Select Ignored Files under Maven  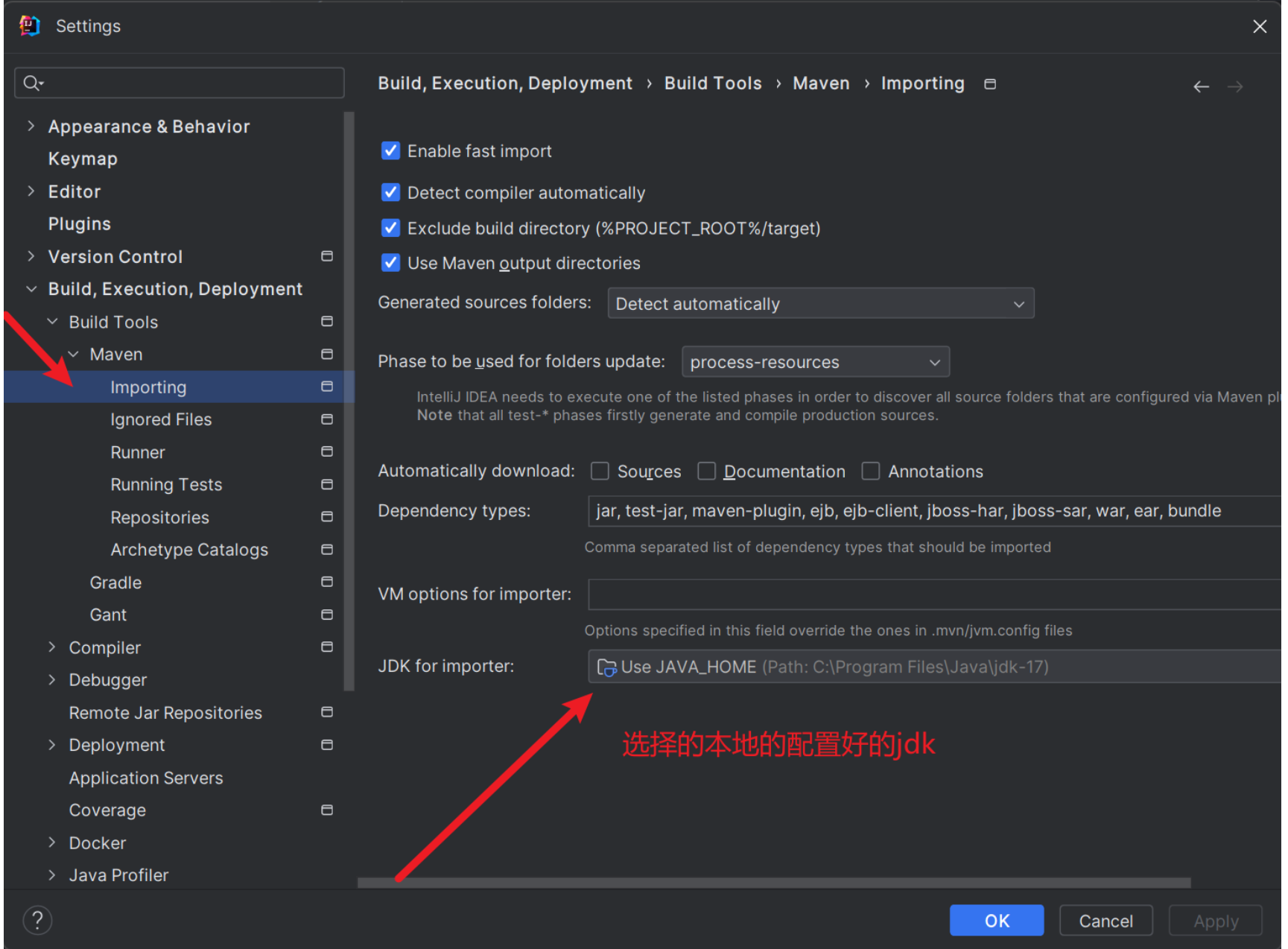click(161, 419)
